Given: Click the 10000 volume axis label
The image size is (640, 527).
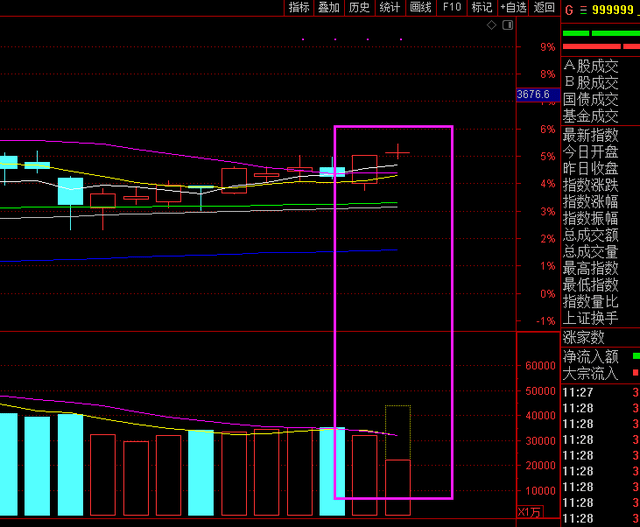Looking at the screenshot, I should tap(540, 491).
